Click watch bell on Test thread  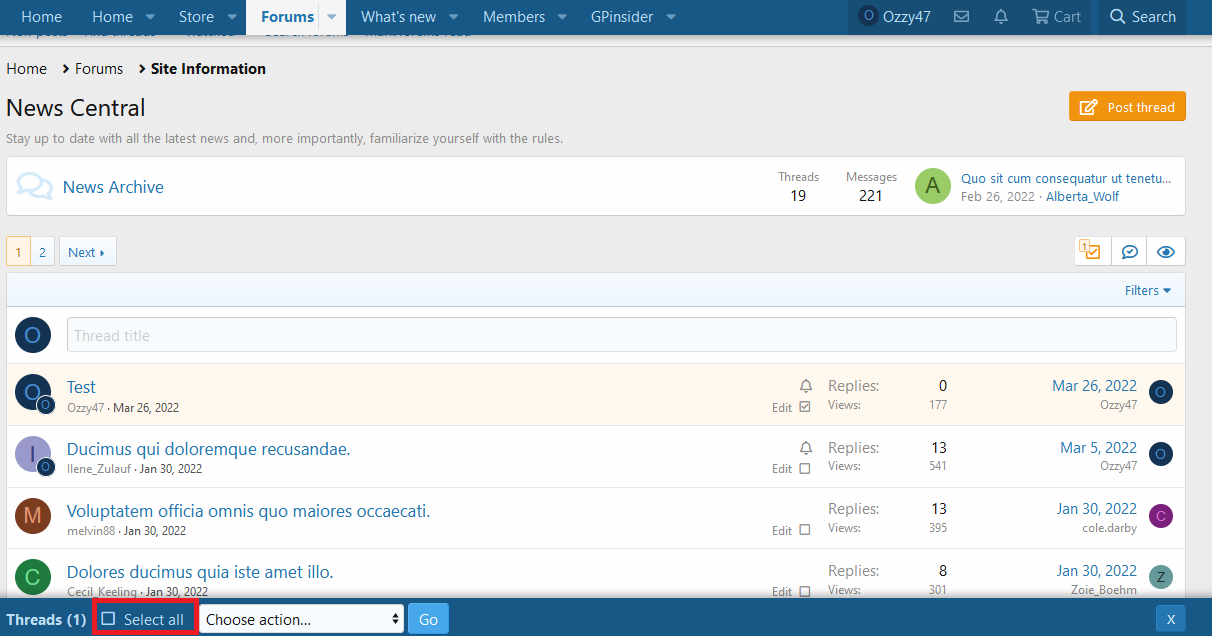(806, 386)
